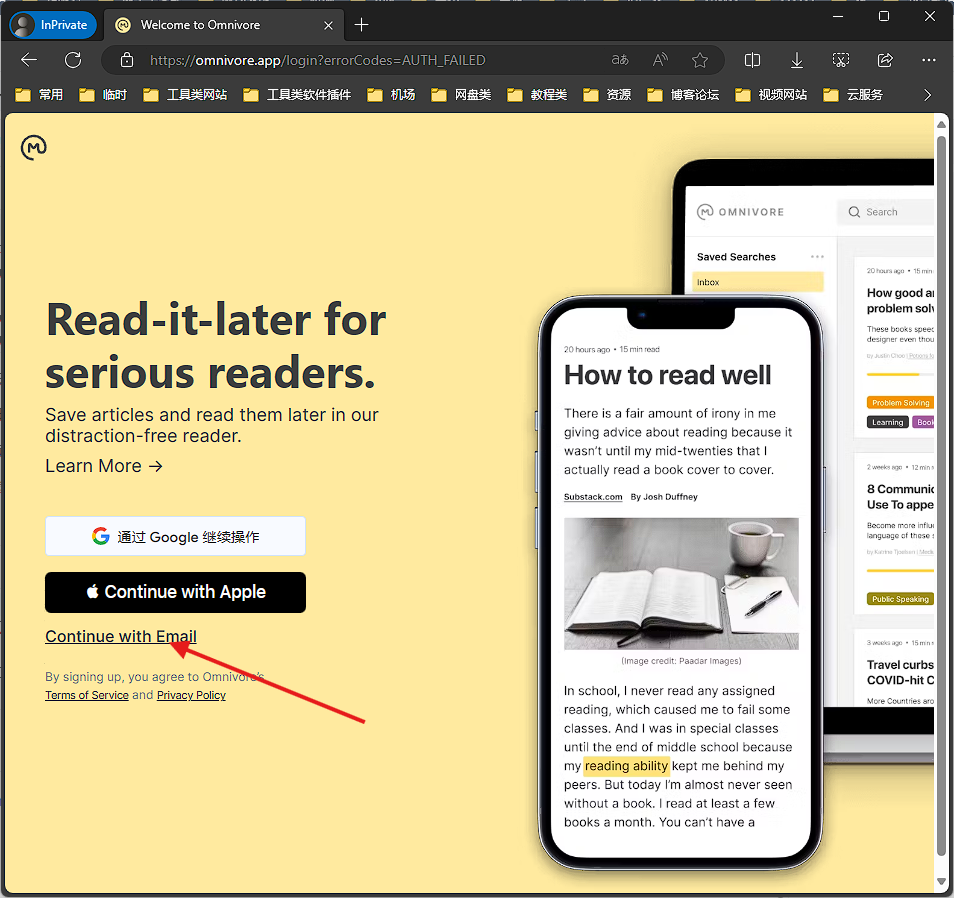Refresh the current page

coord(73,60)
